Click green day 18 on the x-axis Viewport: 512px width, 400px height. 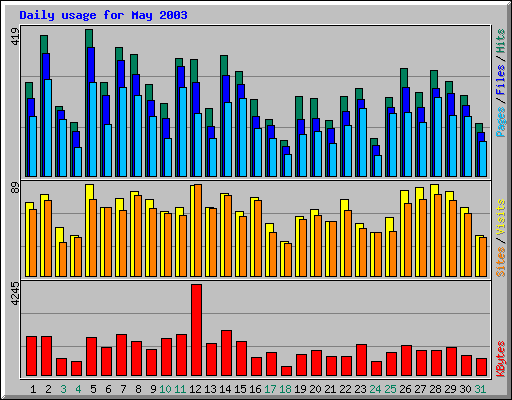[285, 389]
